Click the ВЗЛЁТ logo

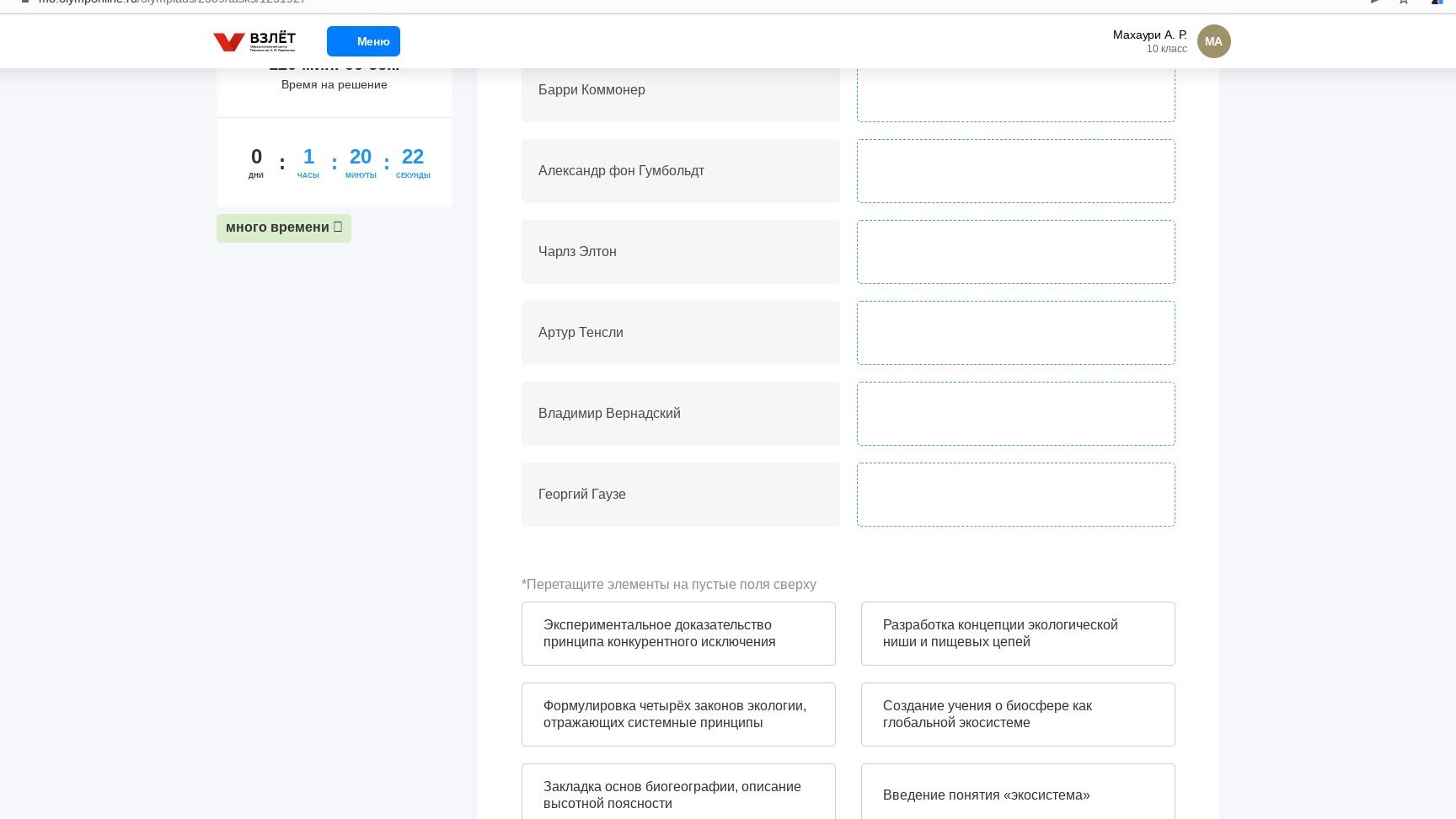click(x=254, y=41)
